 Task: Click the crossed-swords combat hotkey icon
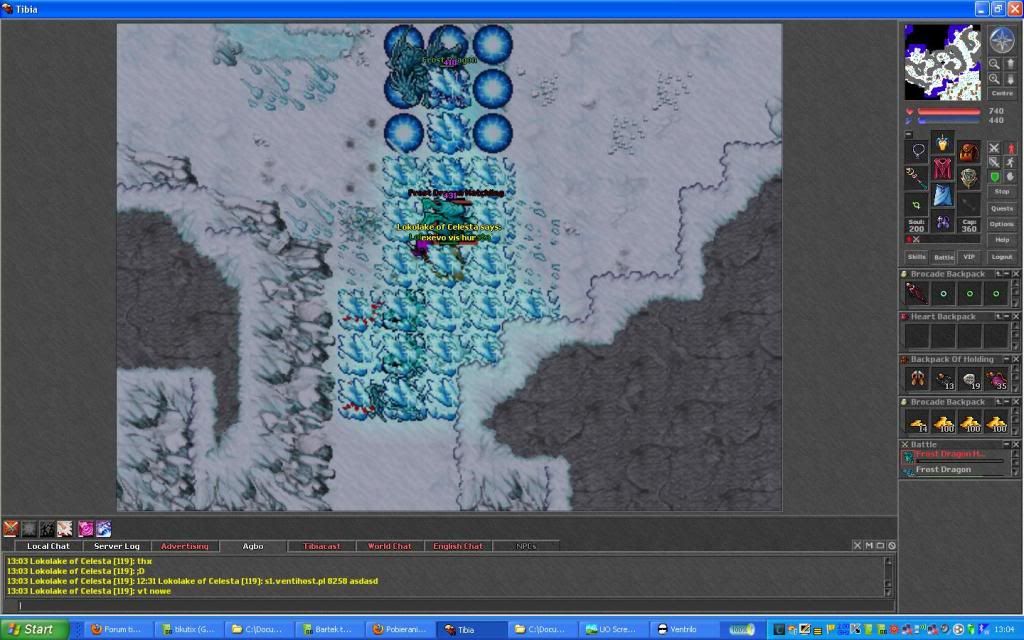point(10,528)
